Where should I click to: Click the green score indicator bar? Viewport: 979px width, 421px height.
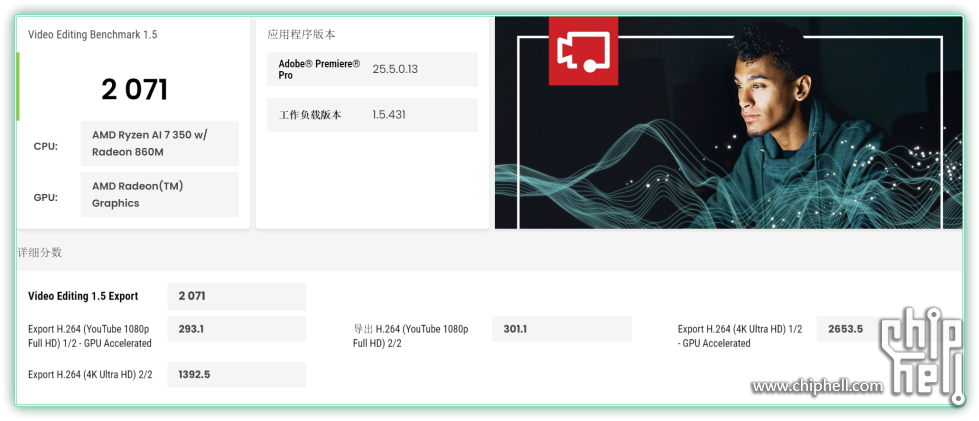[18, 87]
